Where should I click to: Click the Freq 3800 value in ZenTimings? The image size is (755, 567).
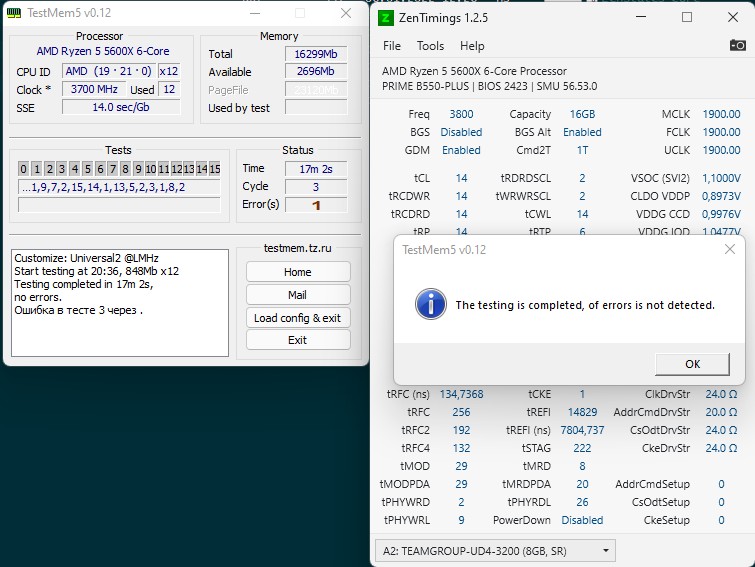(461, 114)
